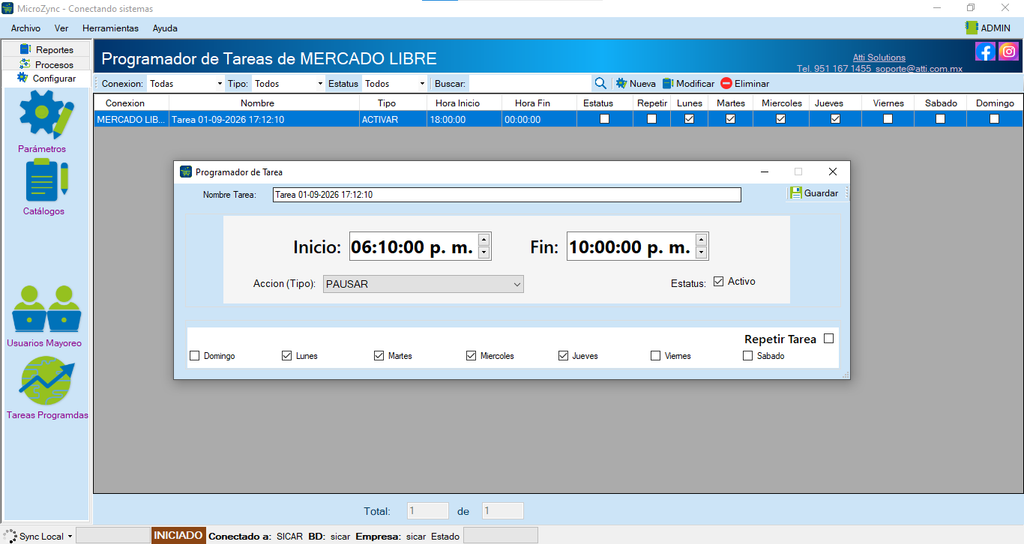Image resolution: width=1024 pixels, height=544 pixels.
Task: Increase the Inicio time with up arrow
Action: [484, 240]
